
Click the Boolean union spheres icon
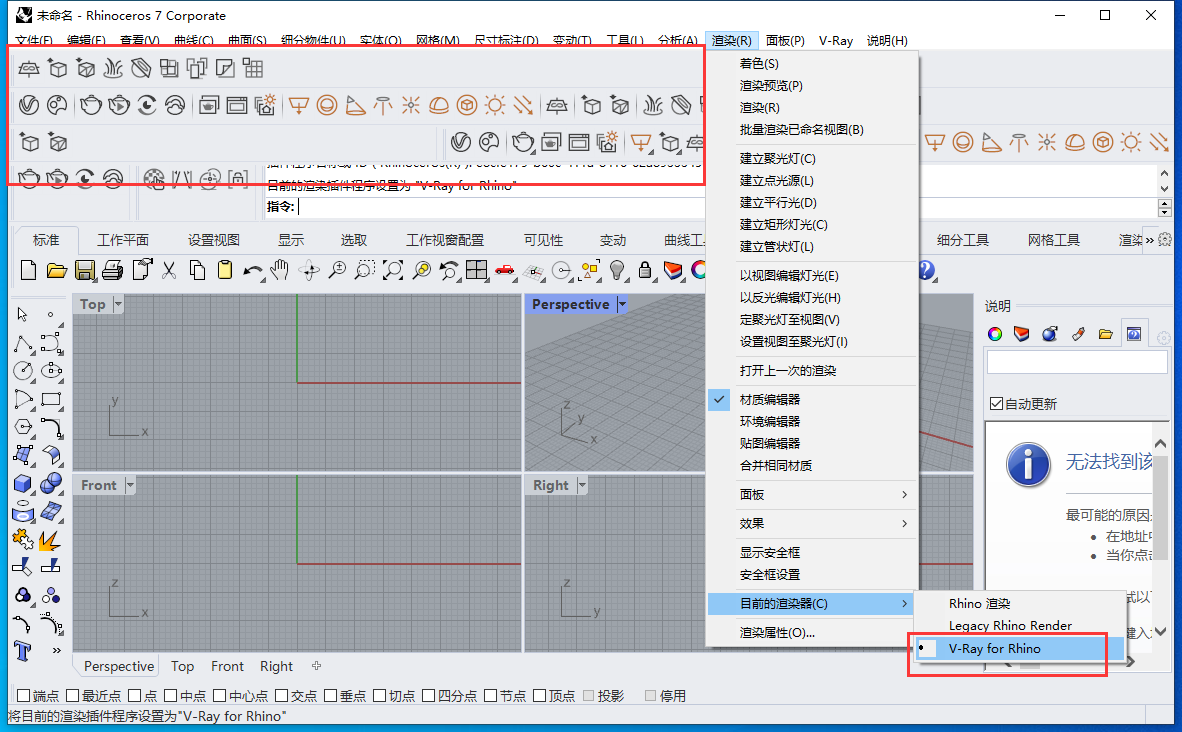pos(51,483)
